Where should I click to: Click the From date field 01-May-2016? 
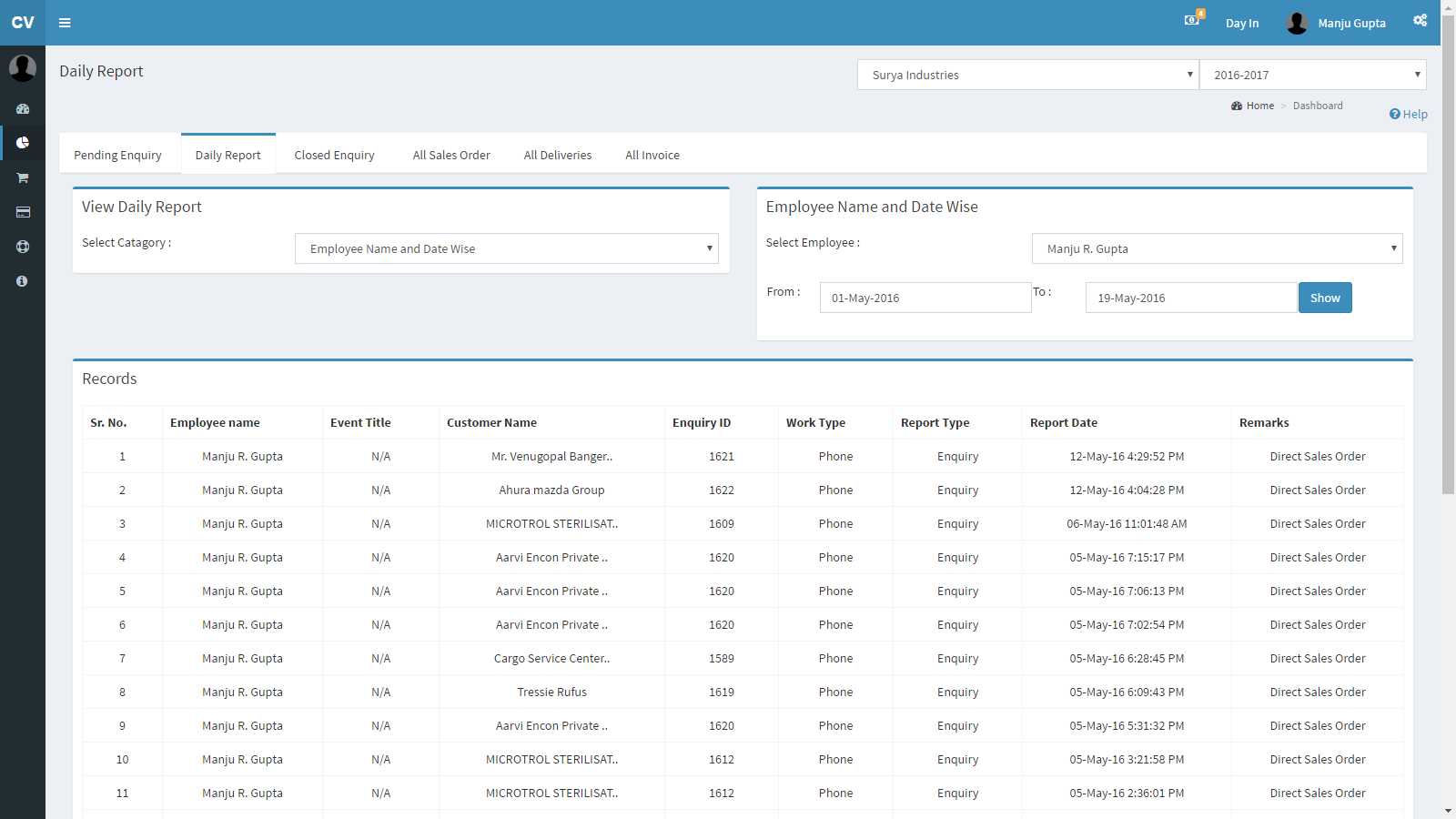pos(925,298)
